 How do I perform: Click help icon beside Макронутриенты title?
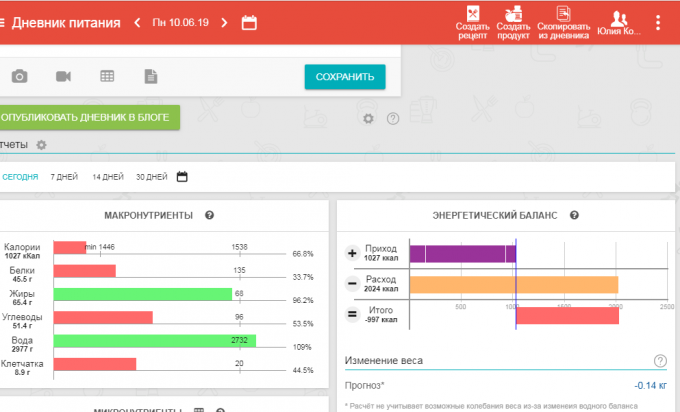pyautogui.click(x=209, y=215)
